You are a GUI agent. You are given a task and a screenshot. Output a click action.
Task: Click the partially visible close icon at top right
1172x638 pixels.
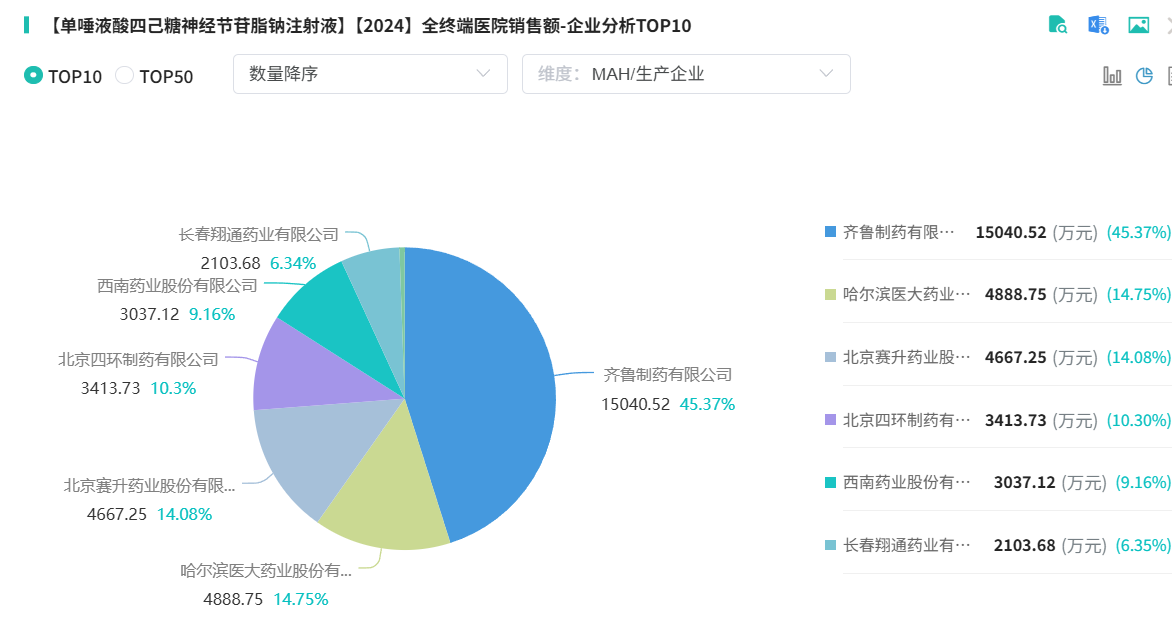pos(1168,25)
